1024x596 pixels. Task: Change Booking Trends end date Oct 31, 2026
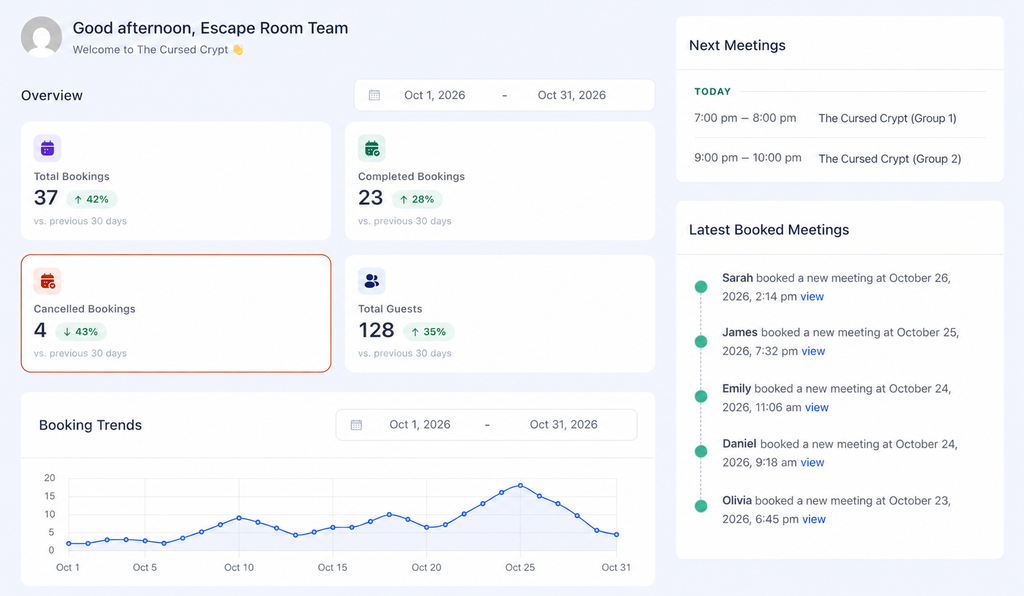click(564, 424)
